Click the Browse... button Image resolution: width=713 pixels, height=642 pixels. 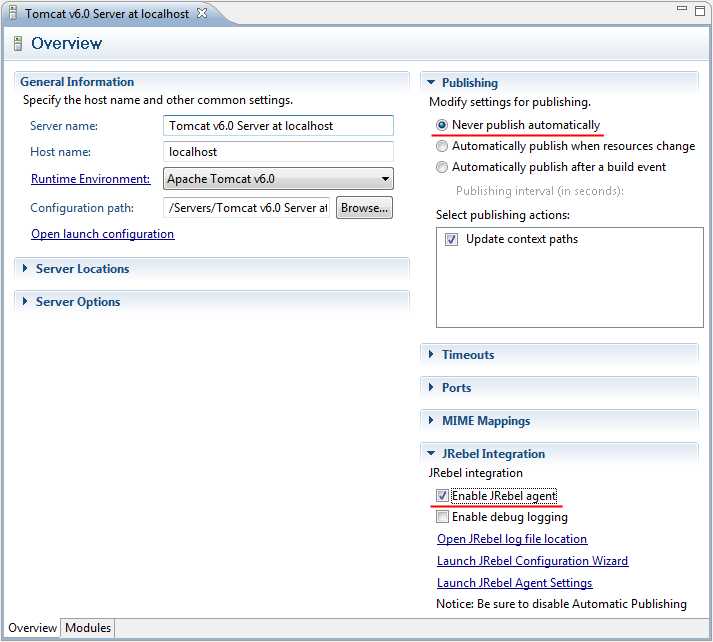[x=364, y=208]
